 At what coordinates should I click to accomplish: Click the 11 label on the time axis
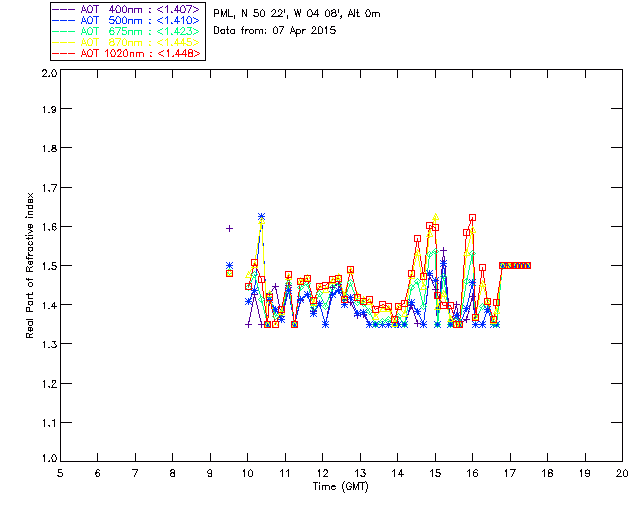[x=285, y=473]
